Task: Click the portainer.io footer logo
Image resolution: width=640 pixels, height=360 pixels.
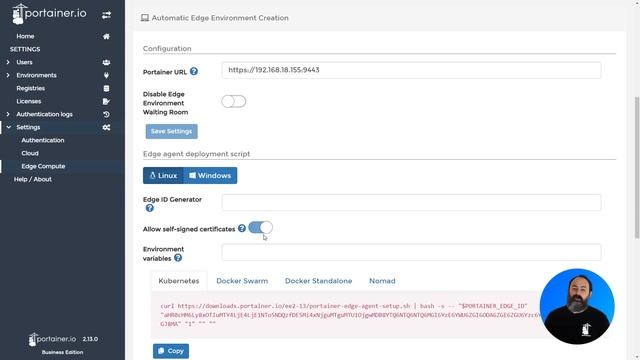Action: (52, 339)
